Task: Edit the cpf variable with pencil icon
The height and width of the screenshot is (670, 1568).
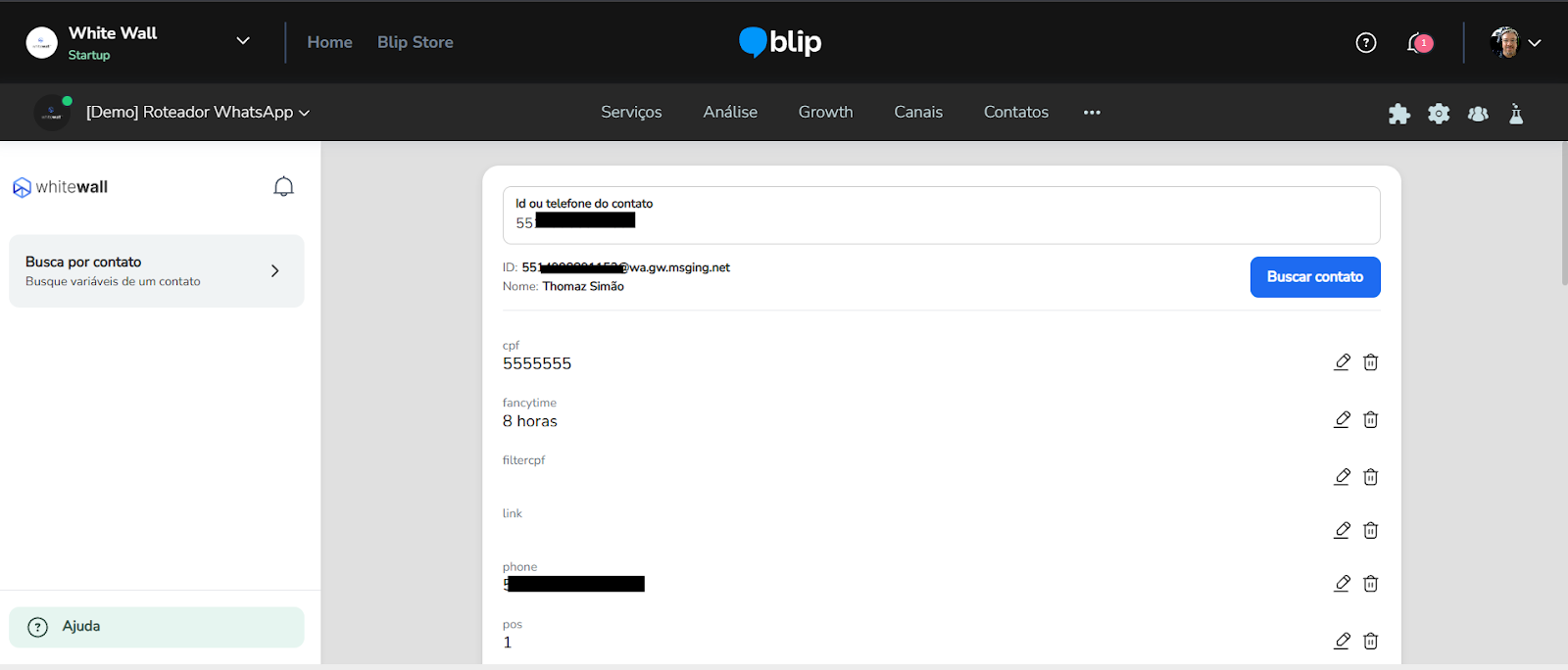Action: (x=1342, y=362)
